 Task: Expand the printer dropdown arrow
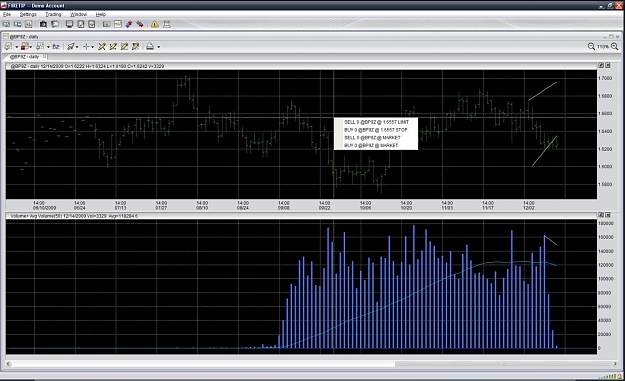click(x=159, y=47)
